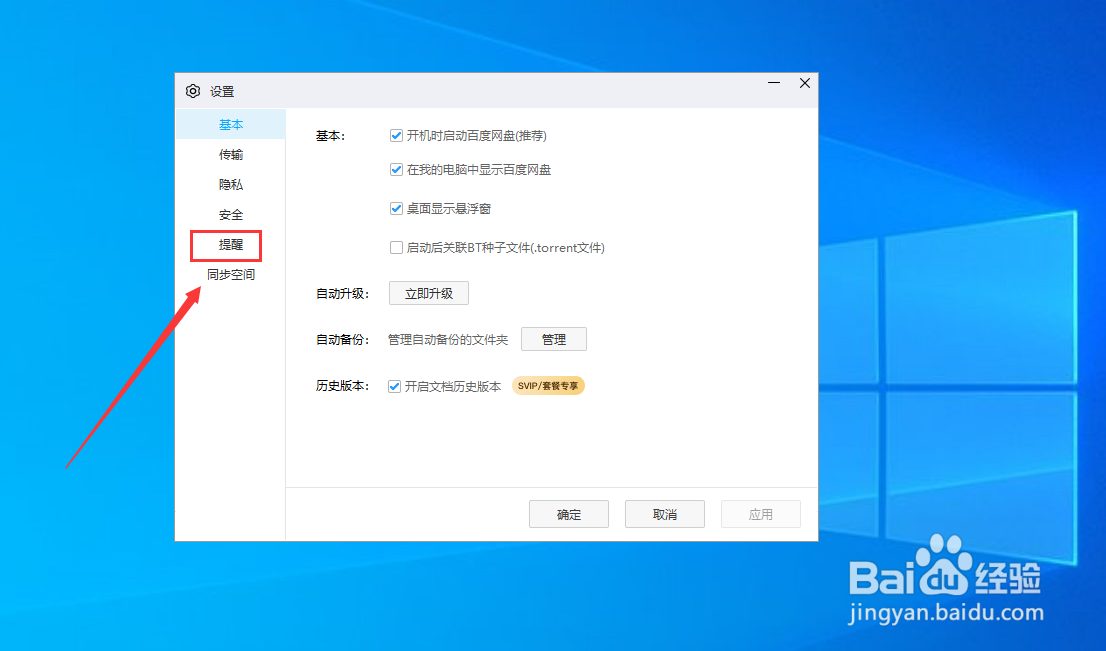Image resolution: width=1106 pixels, height=651 pixels.
Task: Click the 取消 button
Action: point(664,514)
